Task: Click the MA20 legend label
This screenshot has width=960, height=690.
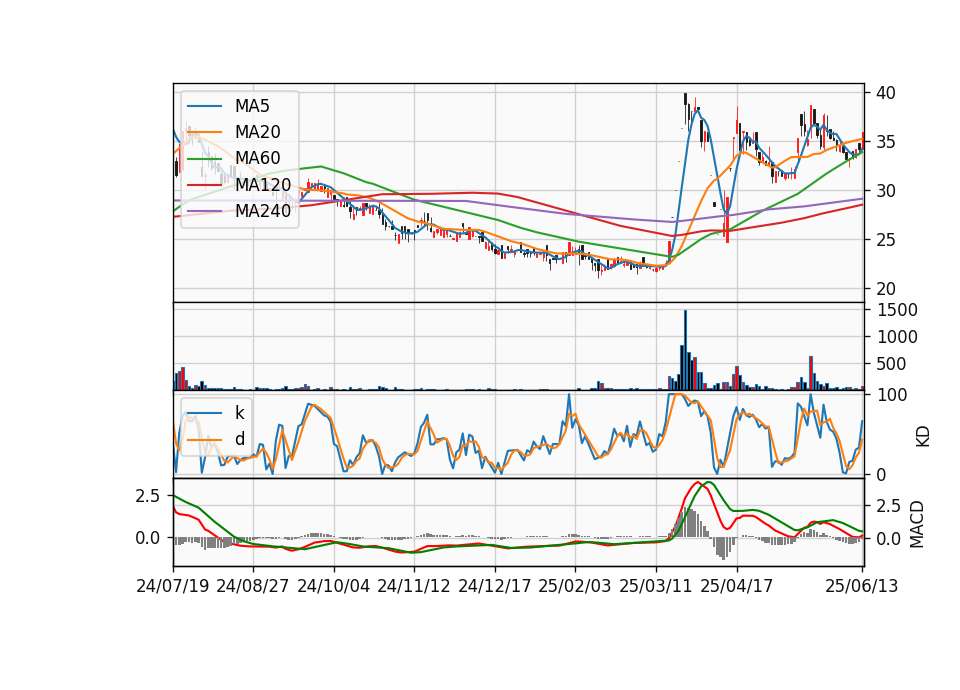Action: click(x=257, y=132)
